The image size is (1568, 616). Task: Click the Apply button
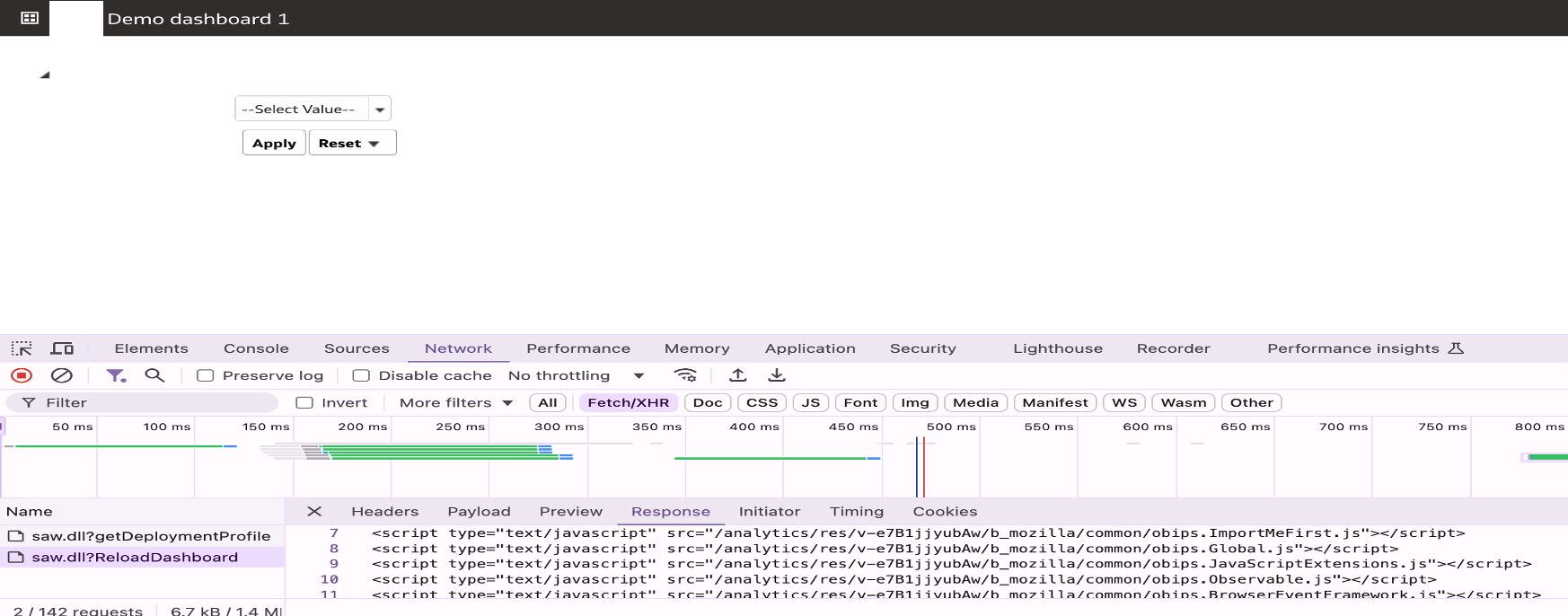(274, 143)
